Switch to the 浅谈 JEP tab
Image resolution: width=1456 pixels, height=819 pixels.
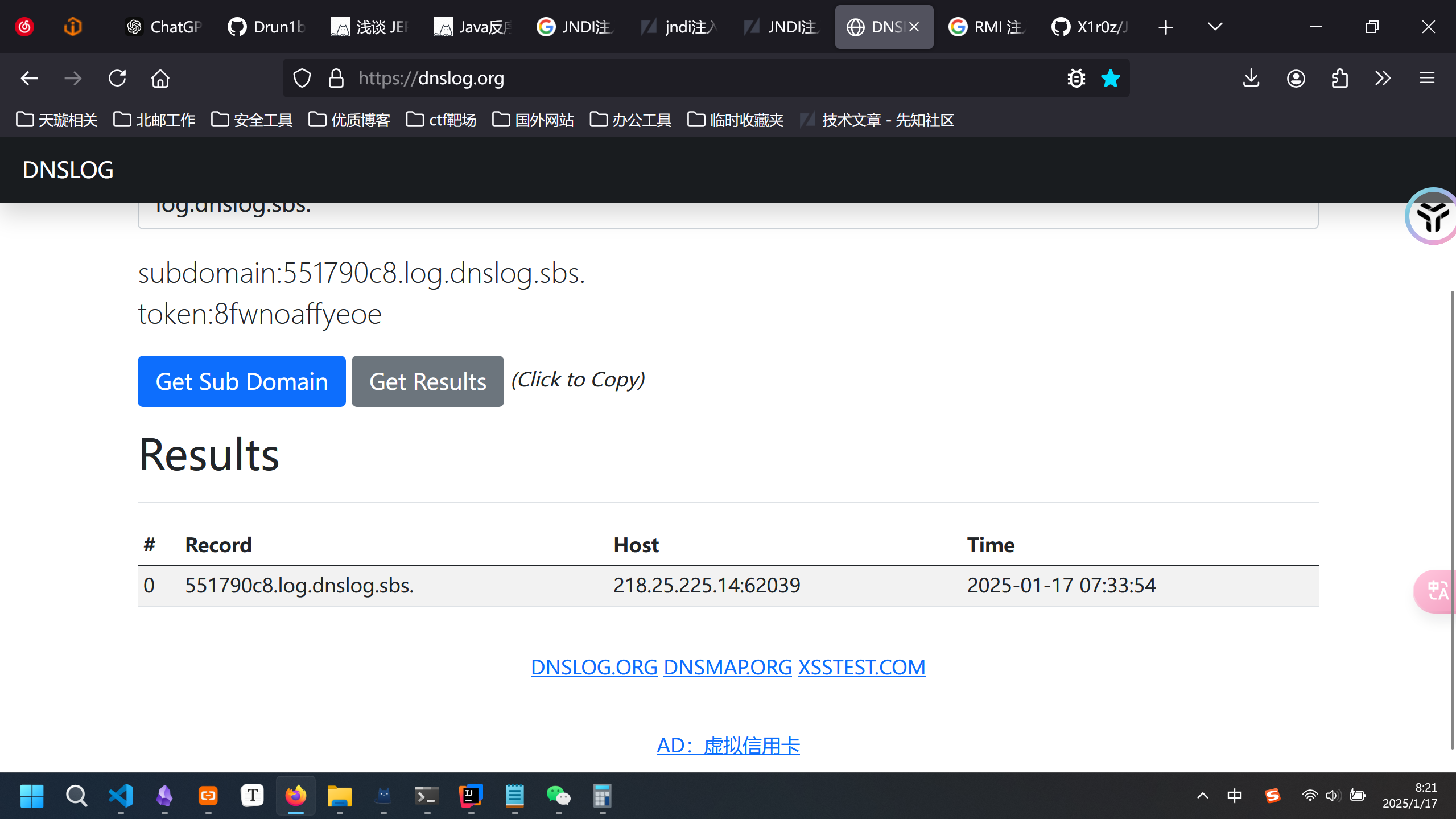point(370,27)
